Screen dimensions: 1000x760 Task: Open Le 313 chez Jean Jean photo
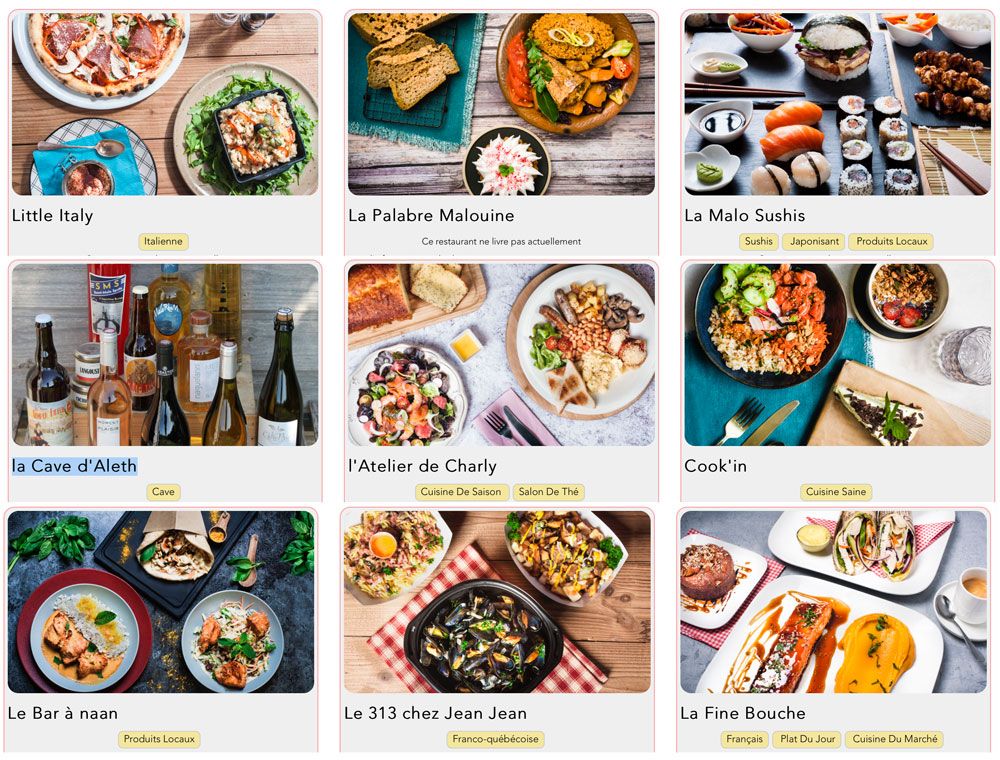(497, 602)
